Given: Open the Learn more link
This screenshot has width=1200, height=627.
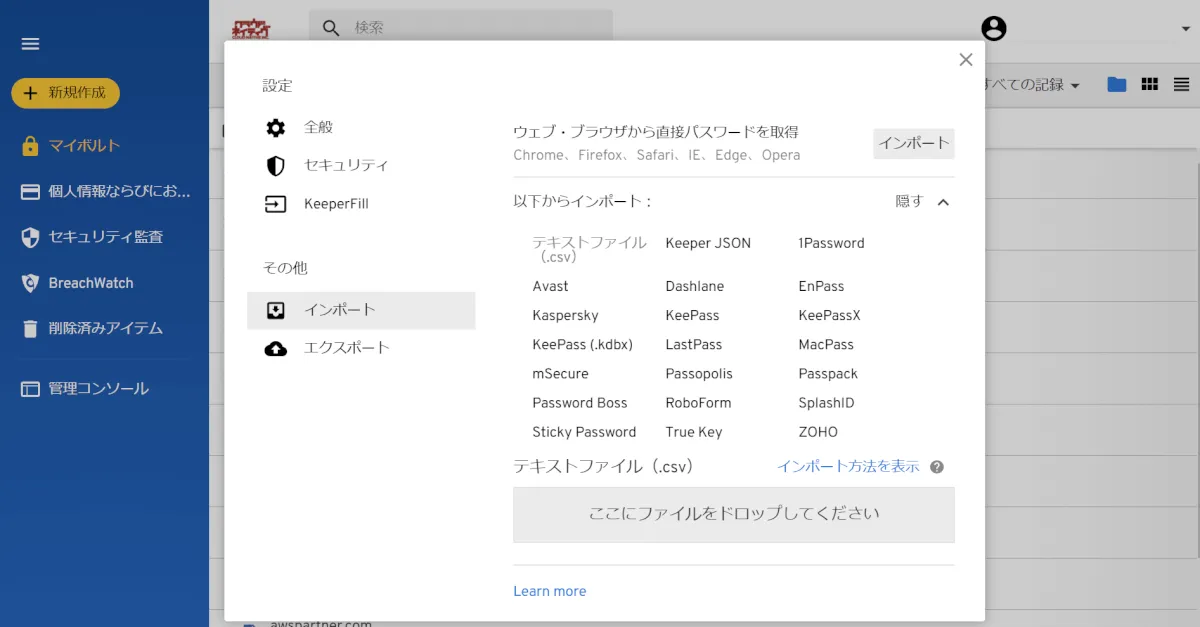Looking at the screenshot, I should 549,591.
